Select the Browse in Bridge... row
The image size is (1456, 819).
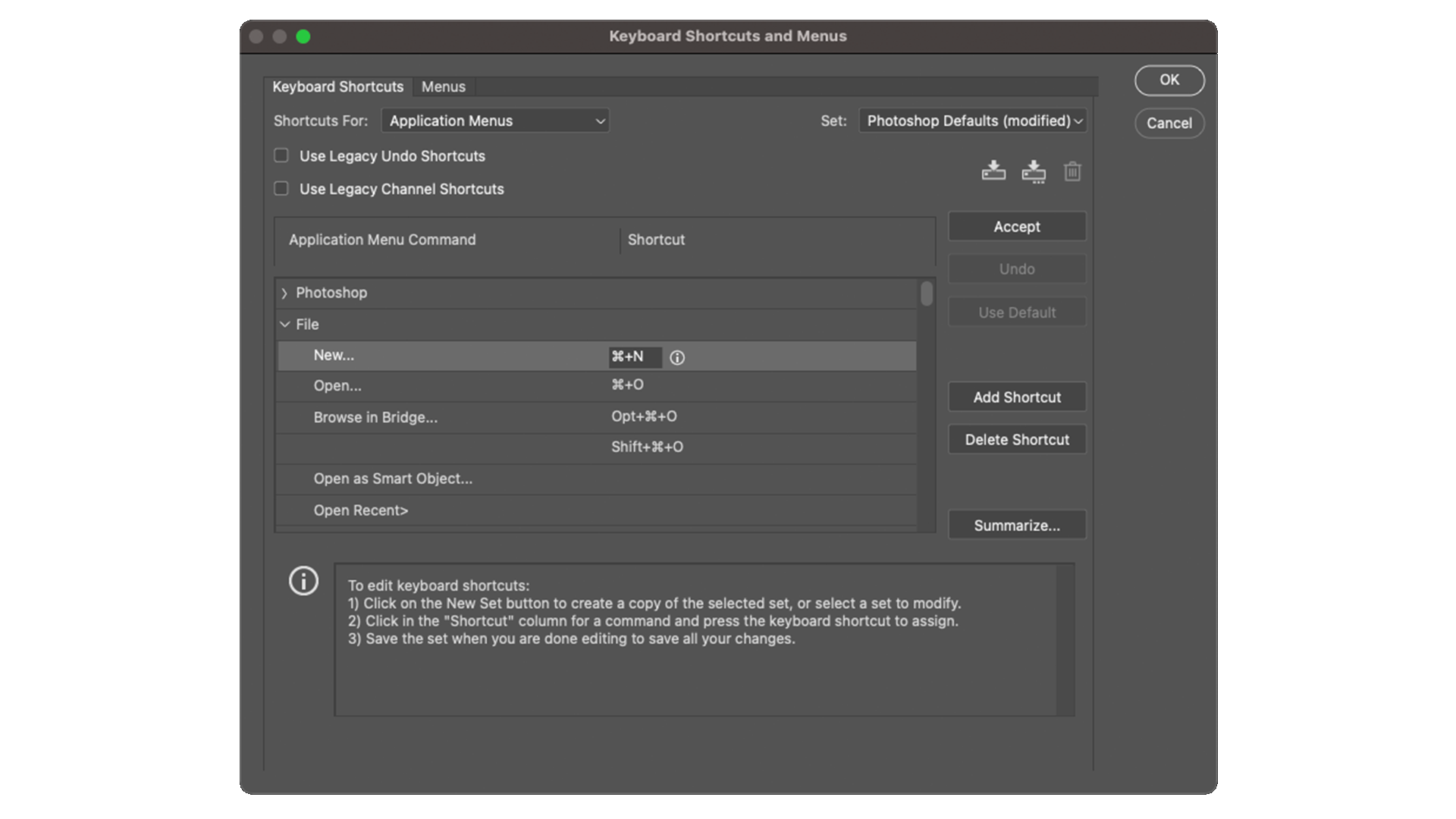pos(597,417)
